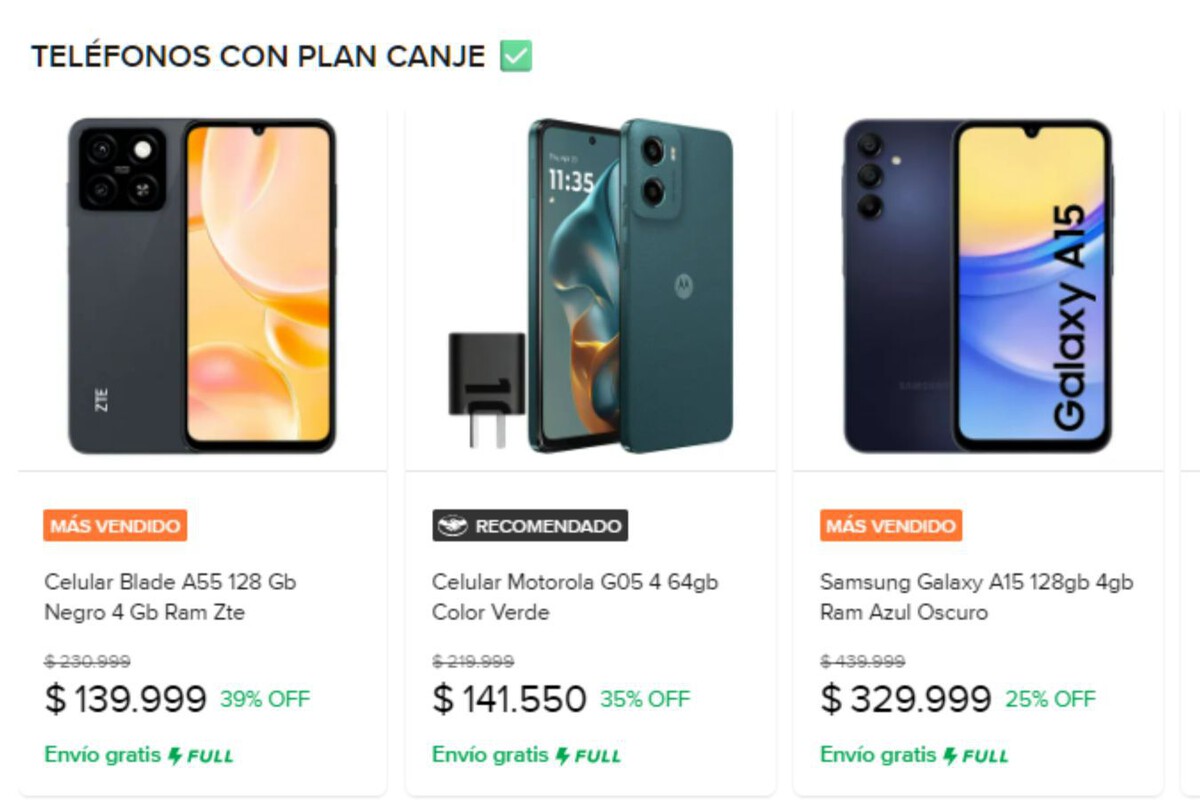This screenshot has height=800, width=1200.
Task: Open the ZTE Blade A55 product image
Action: coord(202,286)
